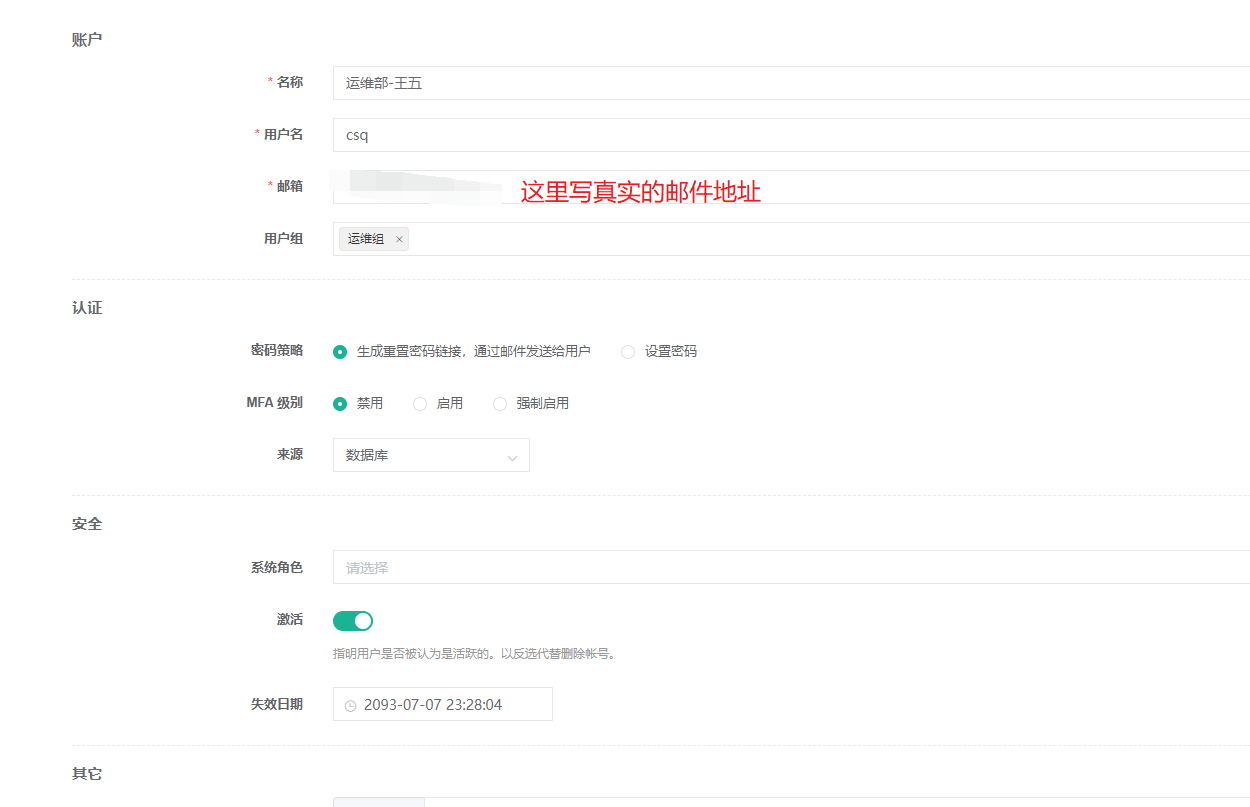
Task: Click the 失效日期 label
Action: 277,704
